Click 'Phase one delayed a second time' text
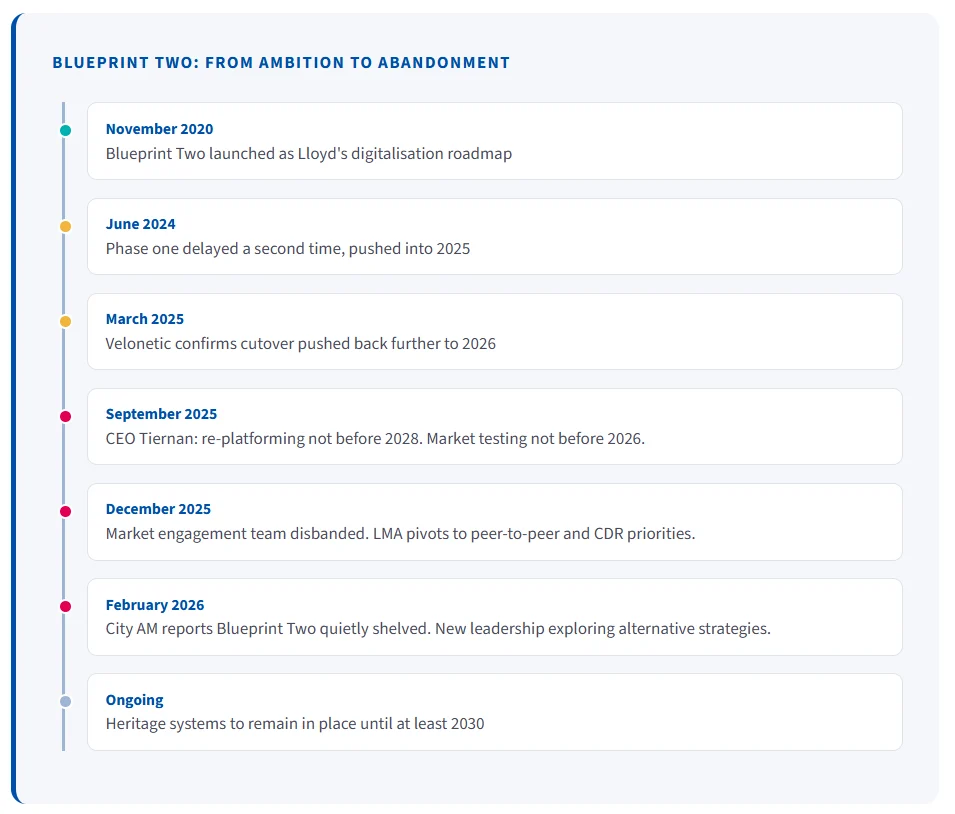Screen dimensions: 955x814 223,249
